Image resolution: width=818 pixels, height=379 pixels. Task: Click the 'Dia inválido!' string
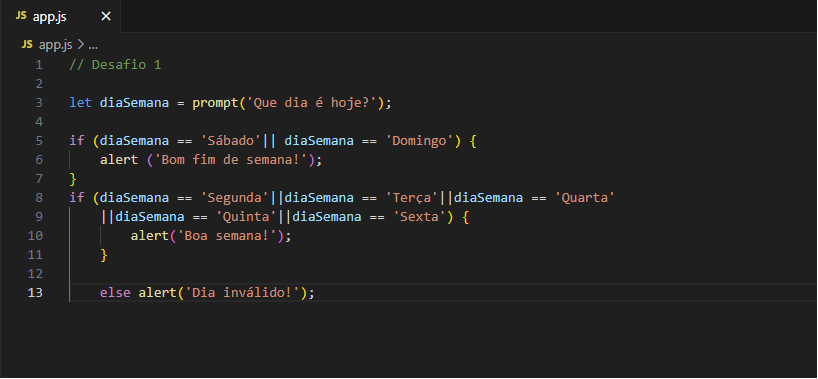click(x=243, y=292)
